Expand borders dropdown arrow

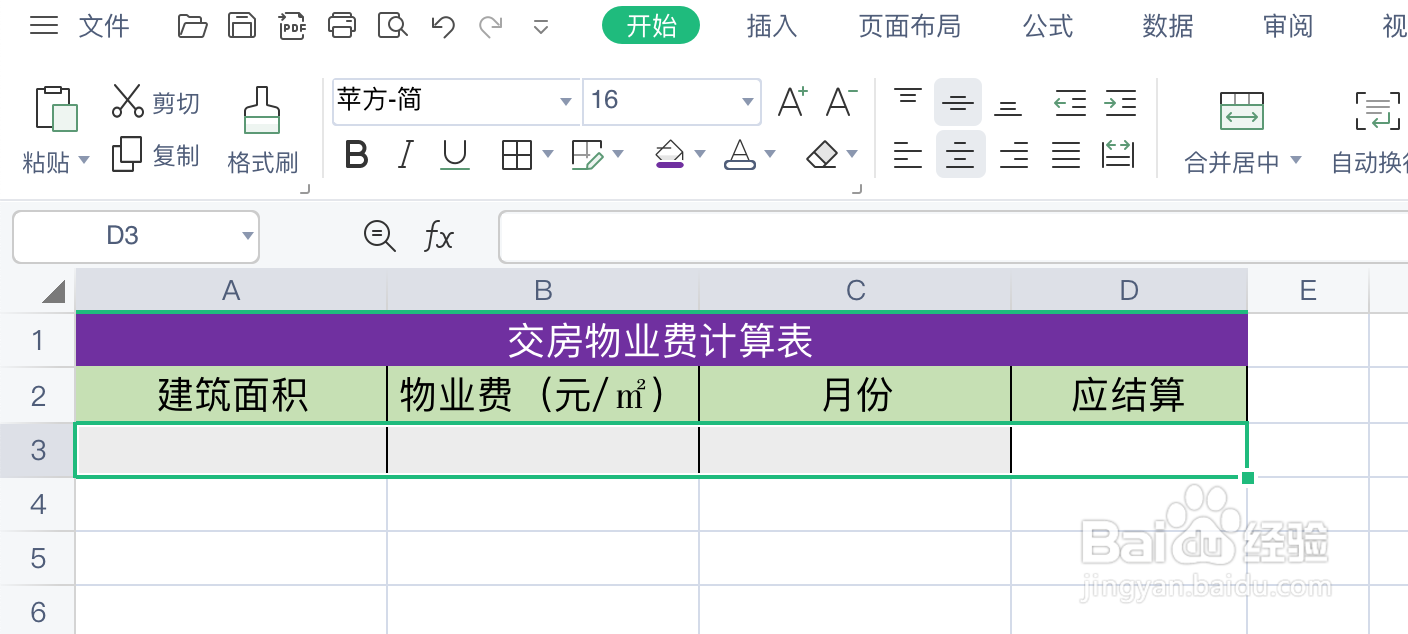click(x=547, y=154)
